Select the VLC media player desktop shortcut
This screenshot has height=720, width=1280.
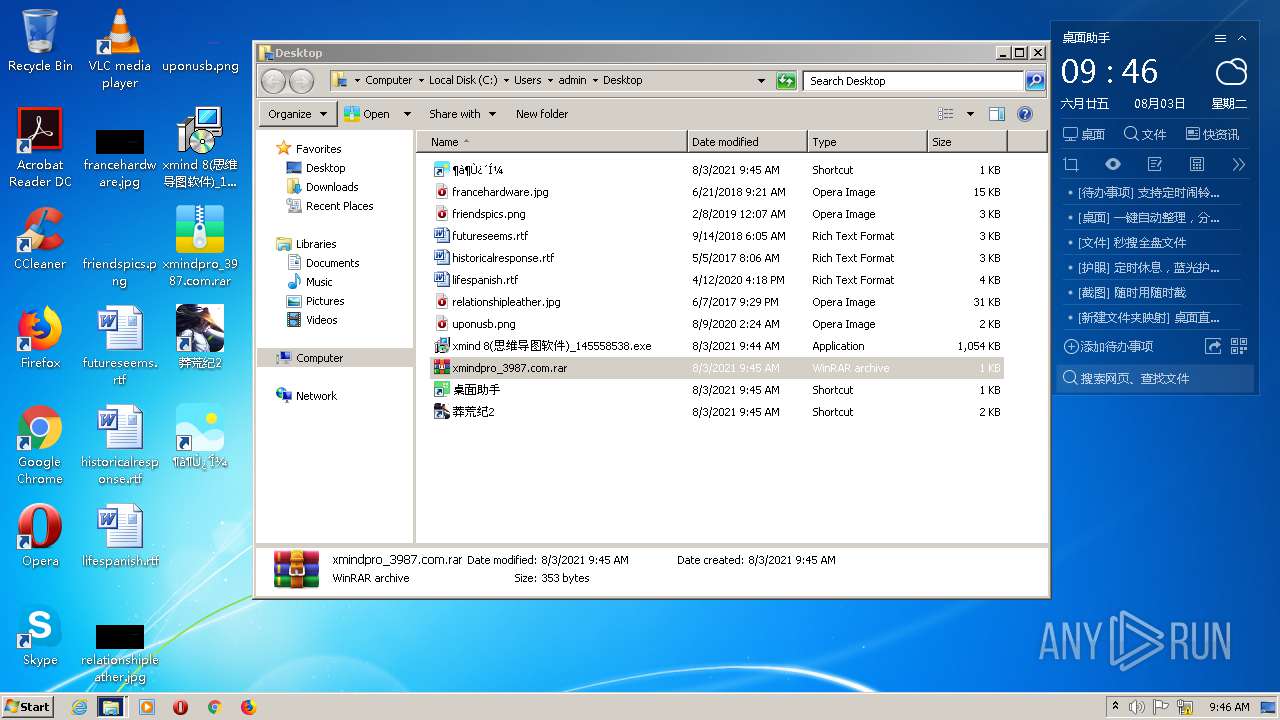pyautogui.click(x=119, y=48)
